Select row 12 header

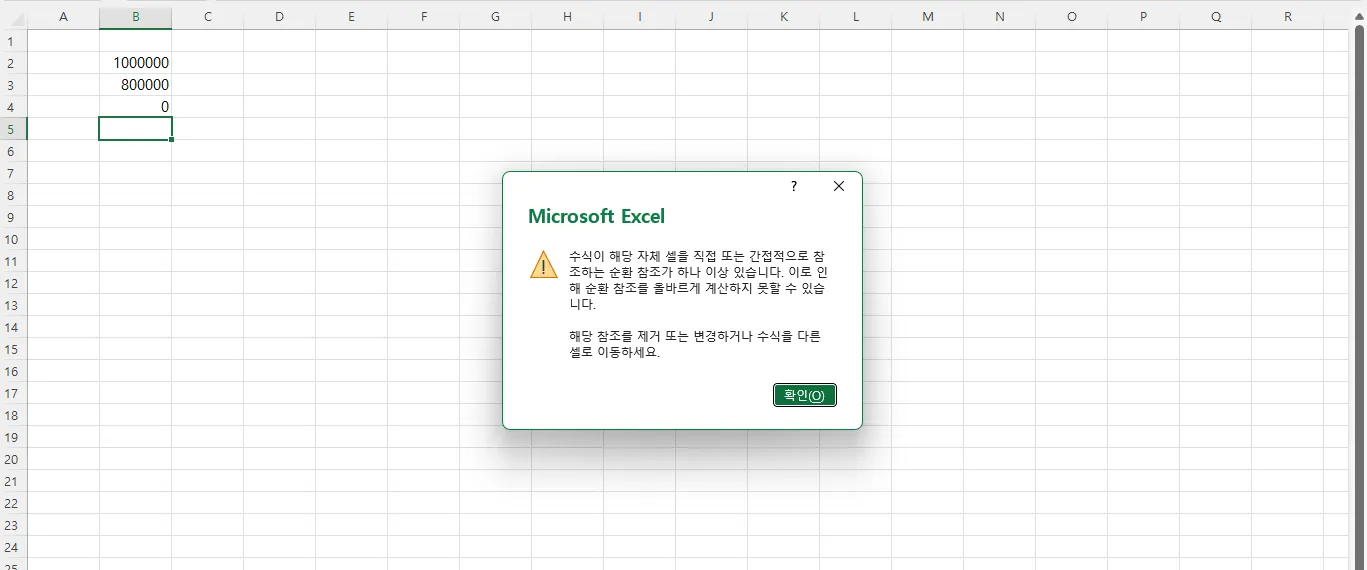[13, 283]
